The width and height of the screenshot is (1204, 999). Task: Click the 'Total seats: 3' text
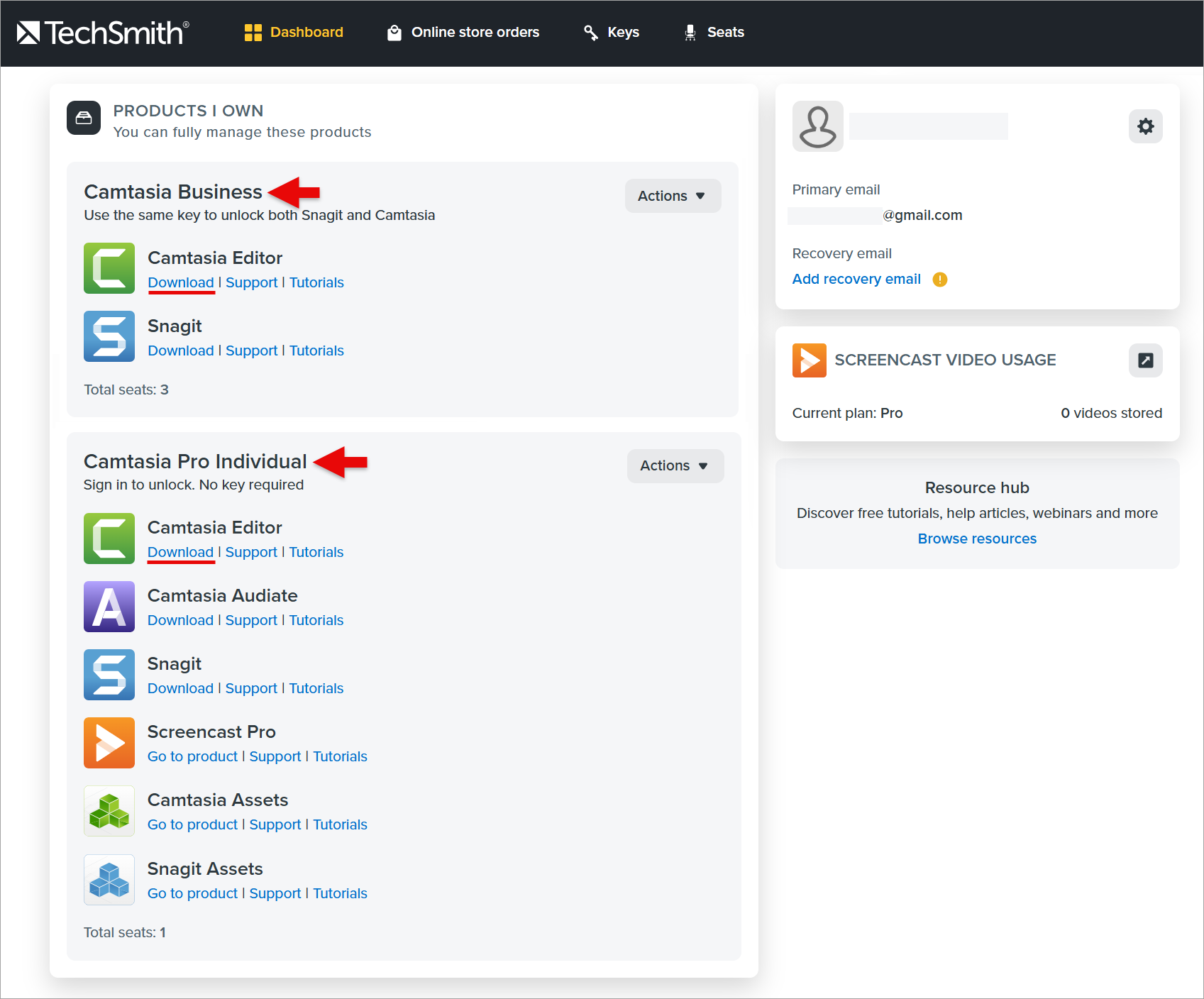pyautogui.click(x=126, y=390)
